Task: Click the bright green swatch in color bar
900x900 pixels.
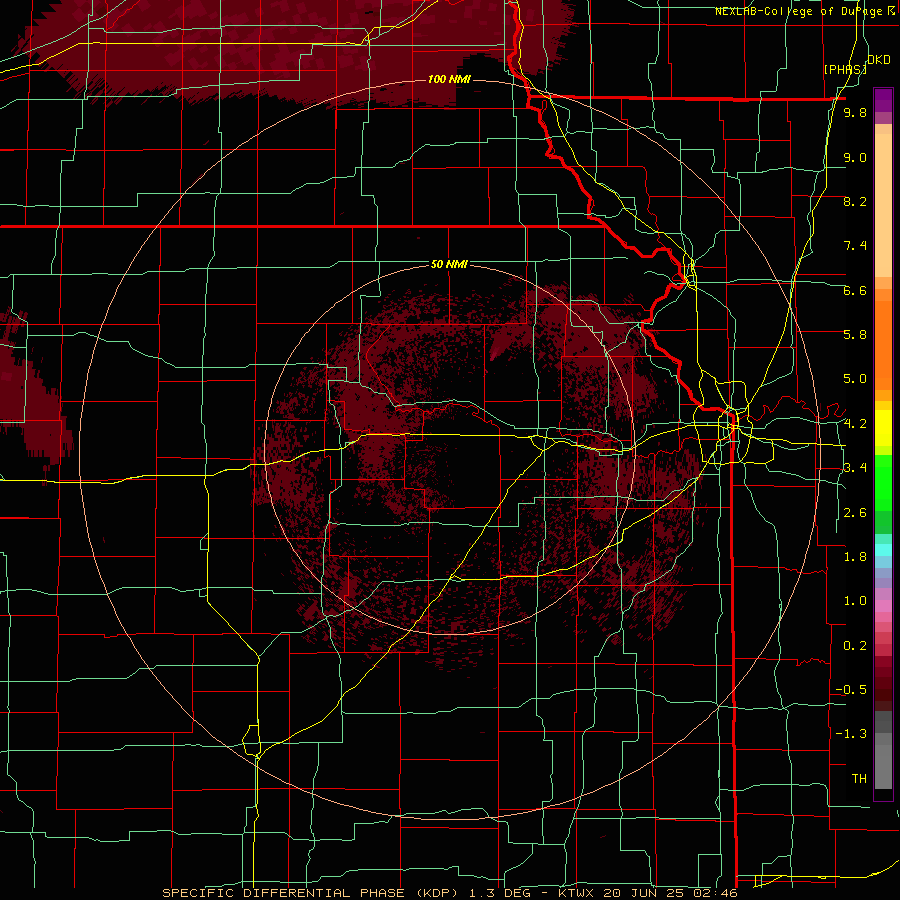Action: 883,482
